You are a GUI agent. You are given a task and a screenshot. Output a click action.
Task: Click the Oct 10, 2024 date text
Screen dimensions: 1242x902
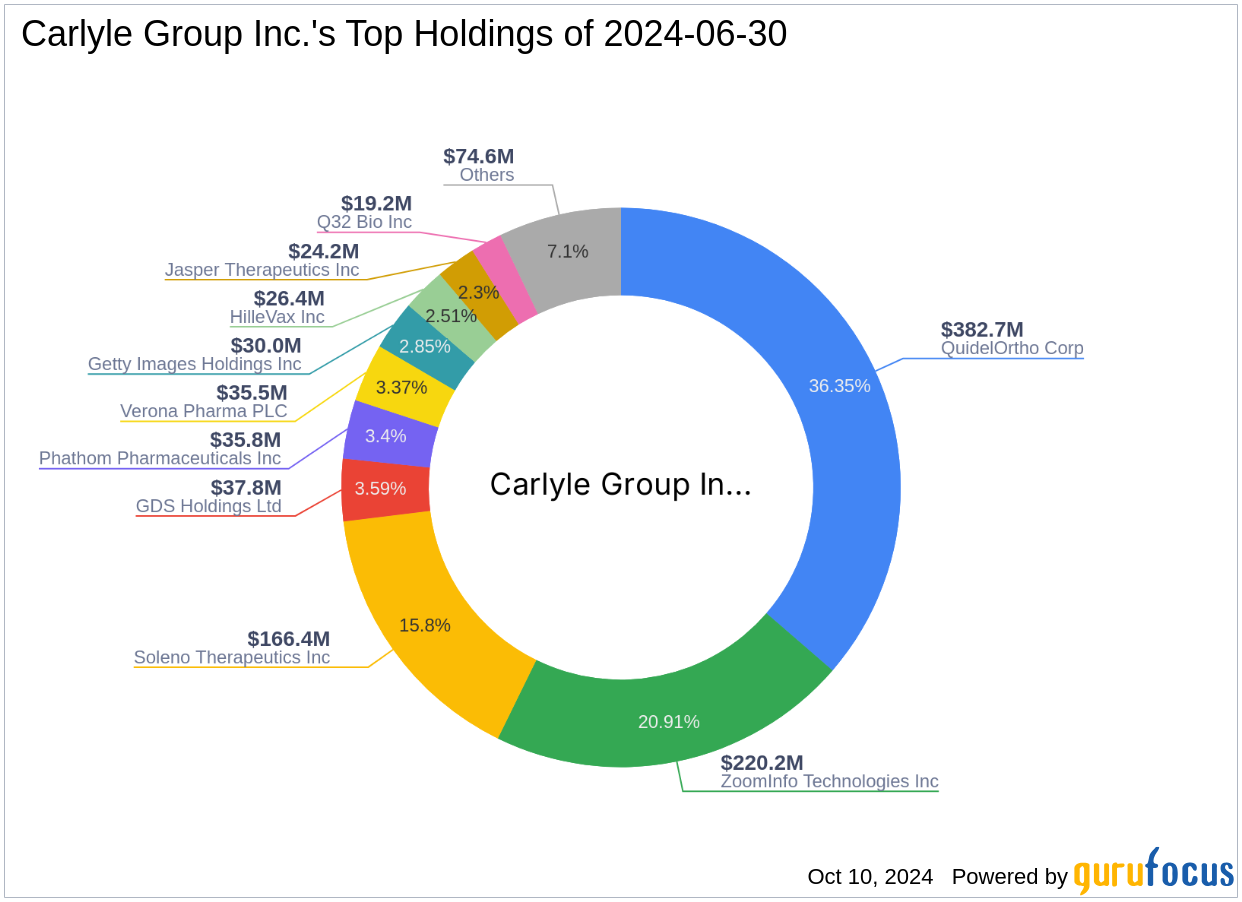pos(870,876)
